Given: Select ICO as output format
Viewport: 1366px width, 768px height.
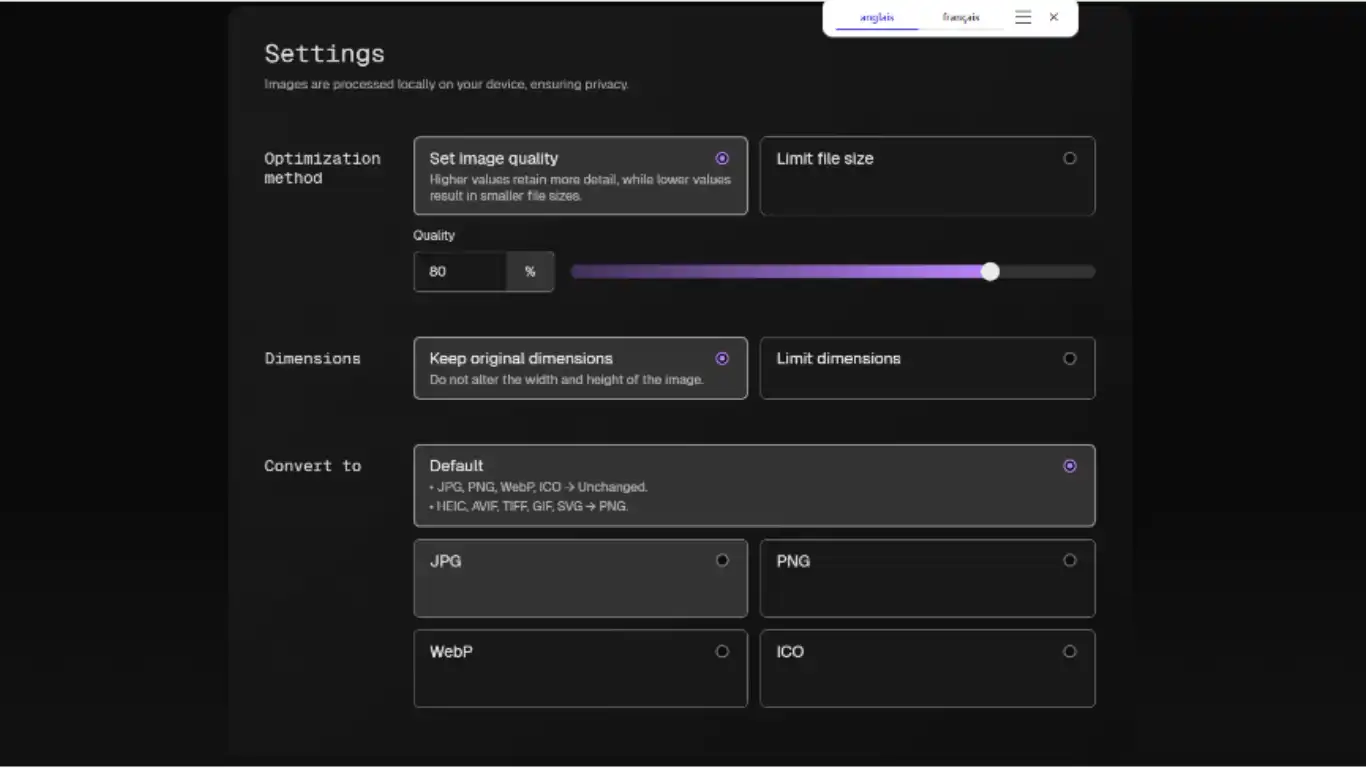Looking at the screenshot, I should 926,667.
